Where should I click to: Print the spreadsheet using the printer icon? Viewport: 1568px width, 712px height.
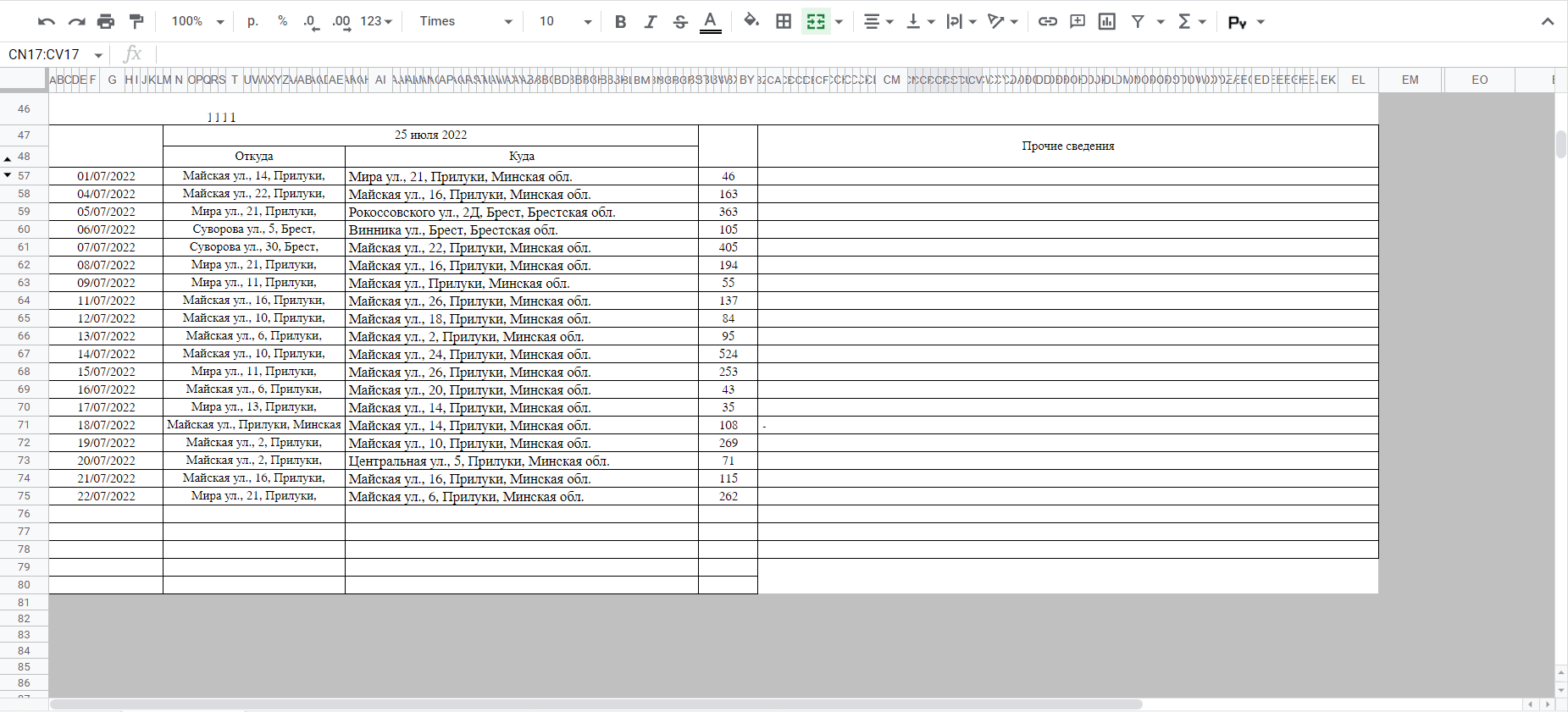click(106, 21)
